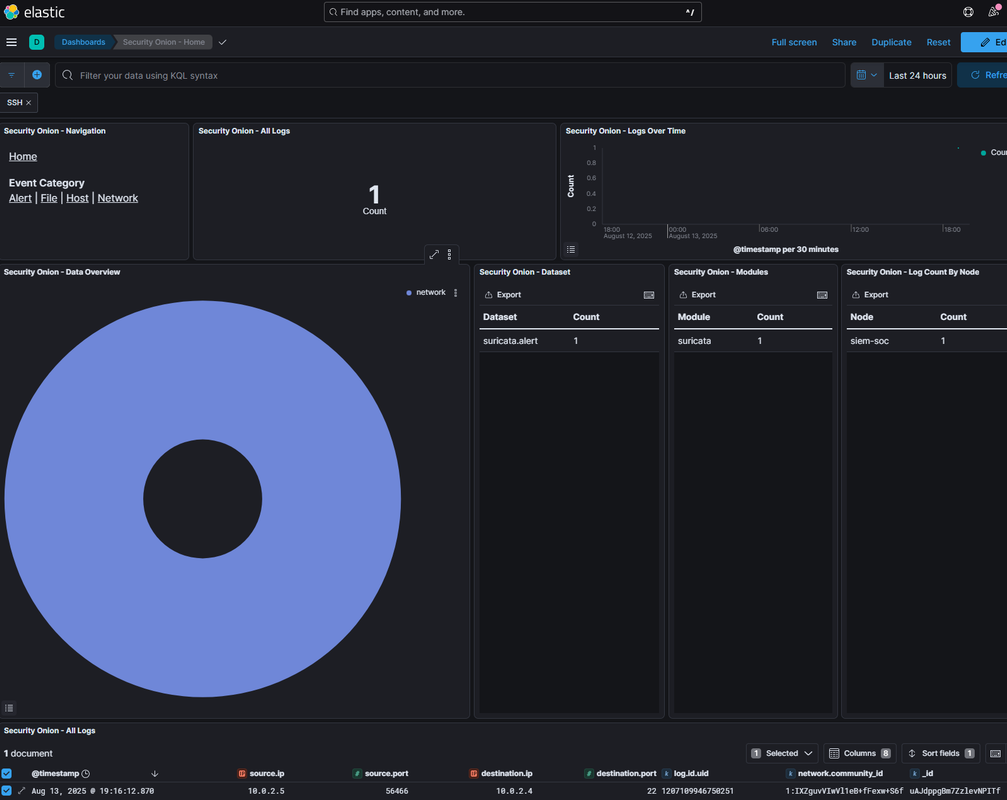Click the Elastic logo

[34, 12]
